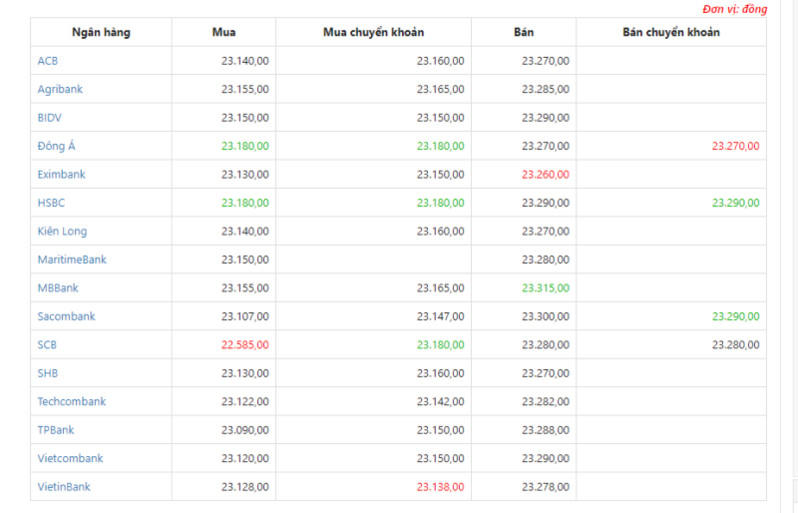
Task: Select VietinBank's red transfer-buy value 23.138,00
Action: pyautogui.click(x=440, y=487)
